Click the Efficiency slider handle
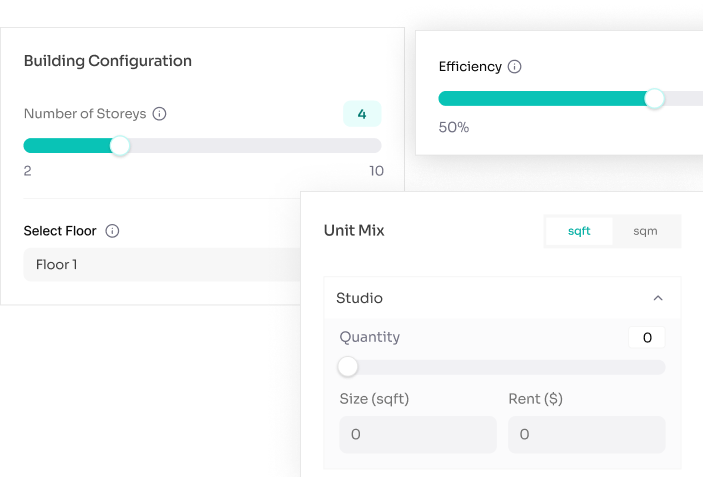 click(x=654, y=99)
